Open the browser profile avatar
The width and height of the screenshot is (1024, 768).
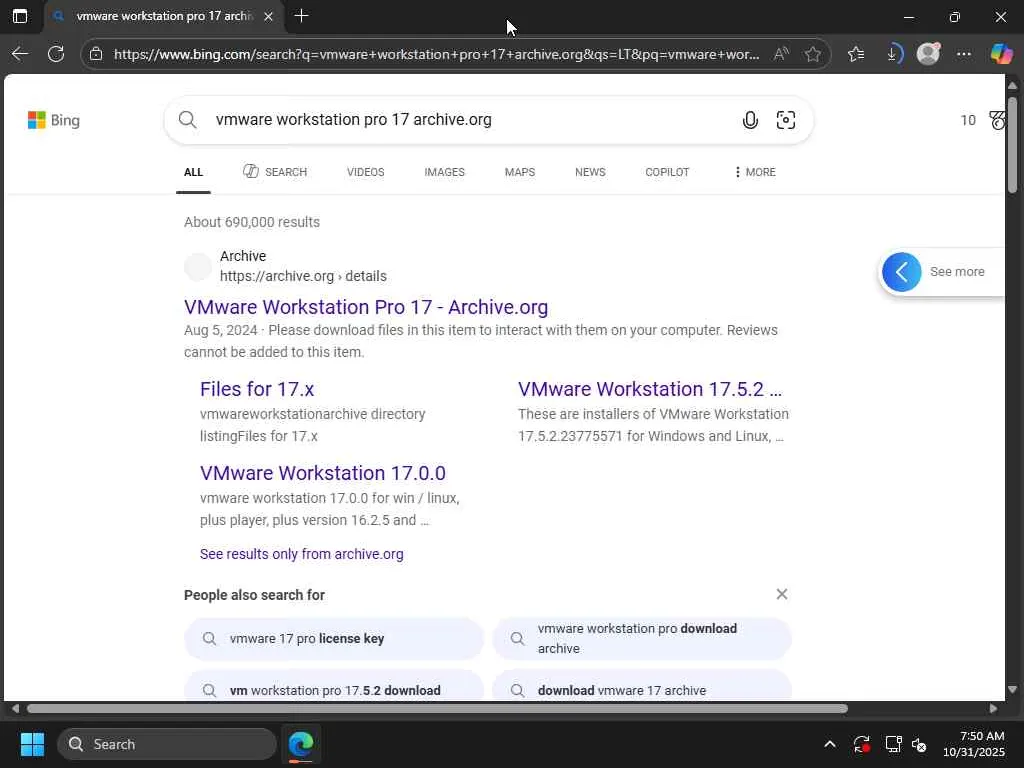[x=928, y=54]
